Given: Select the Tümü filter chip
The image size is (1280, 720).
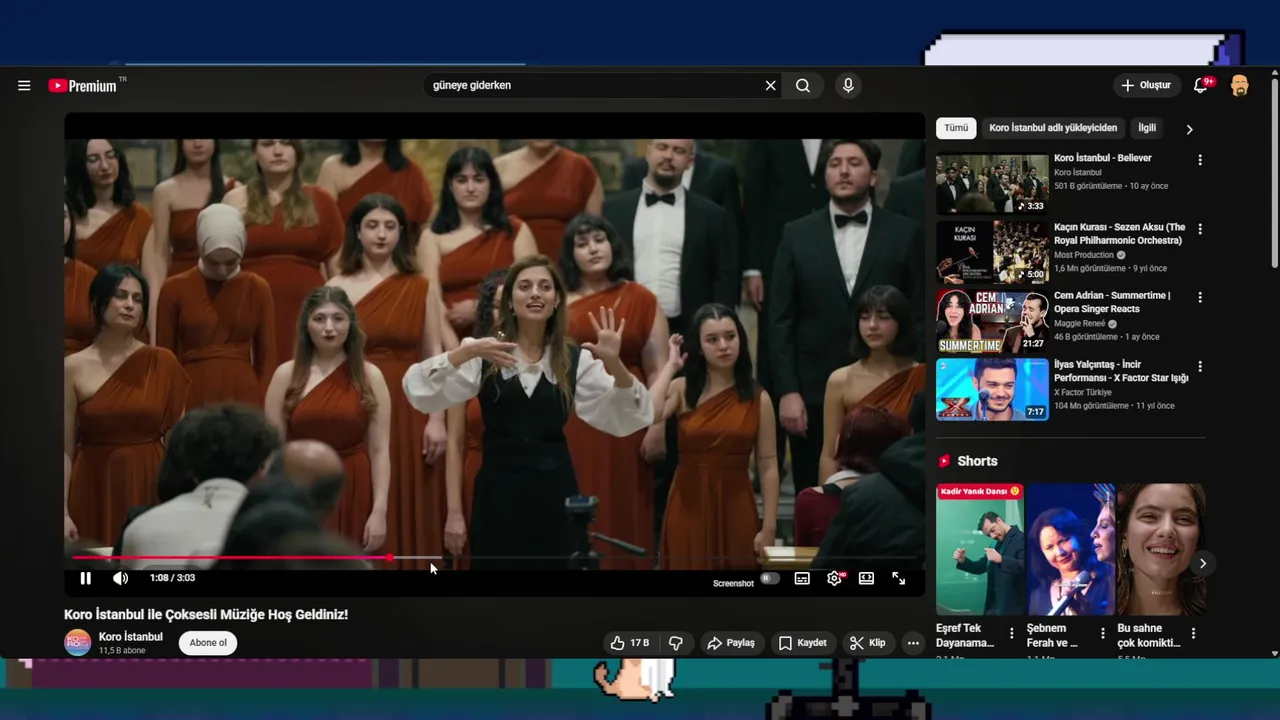Looking at the screenshot, I should coord(956,128).
